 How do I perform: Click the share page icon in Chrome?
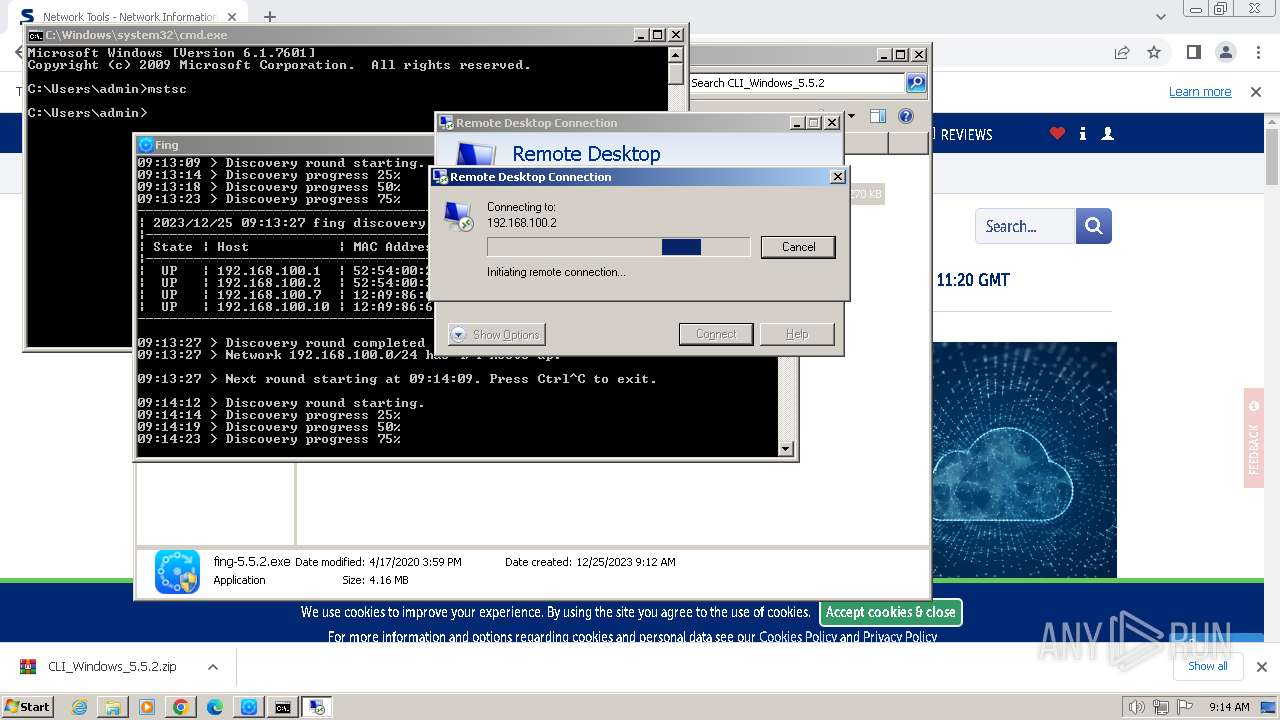click(1122, 52)
